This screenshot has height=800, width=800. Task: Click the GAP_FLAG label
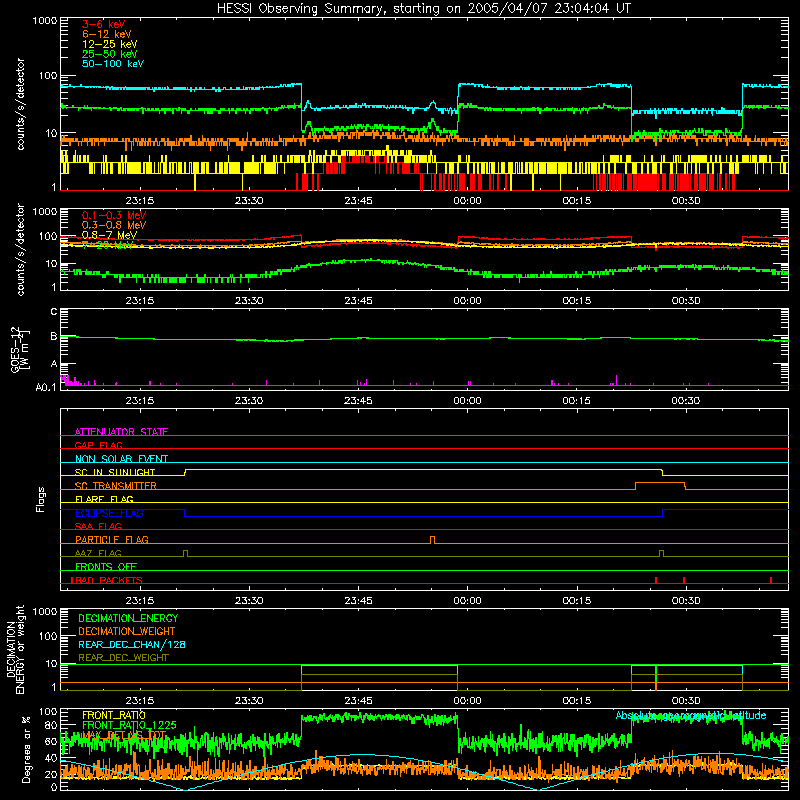(98, 445)
